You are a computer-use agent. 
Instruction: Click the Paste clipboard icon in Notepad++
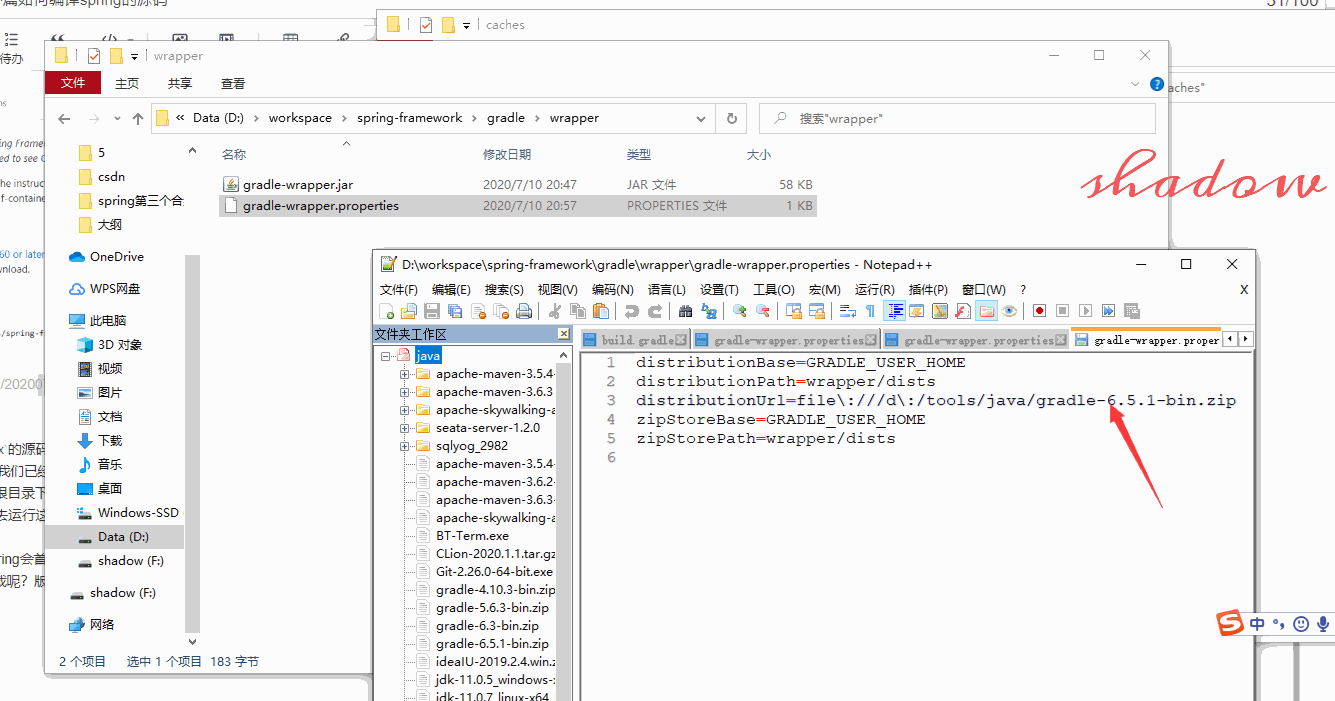[x=600, y=311]
